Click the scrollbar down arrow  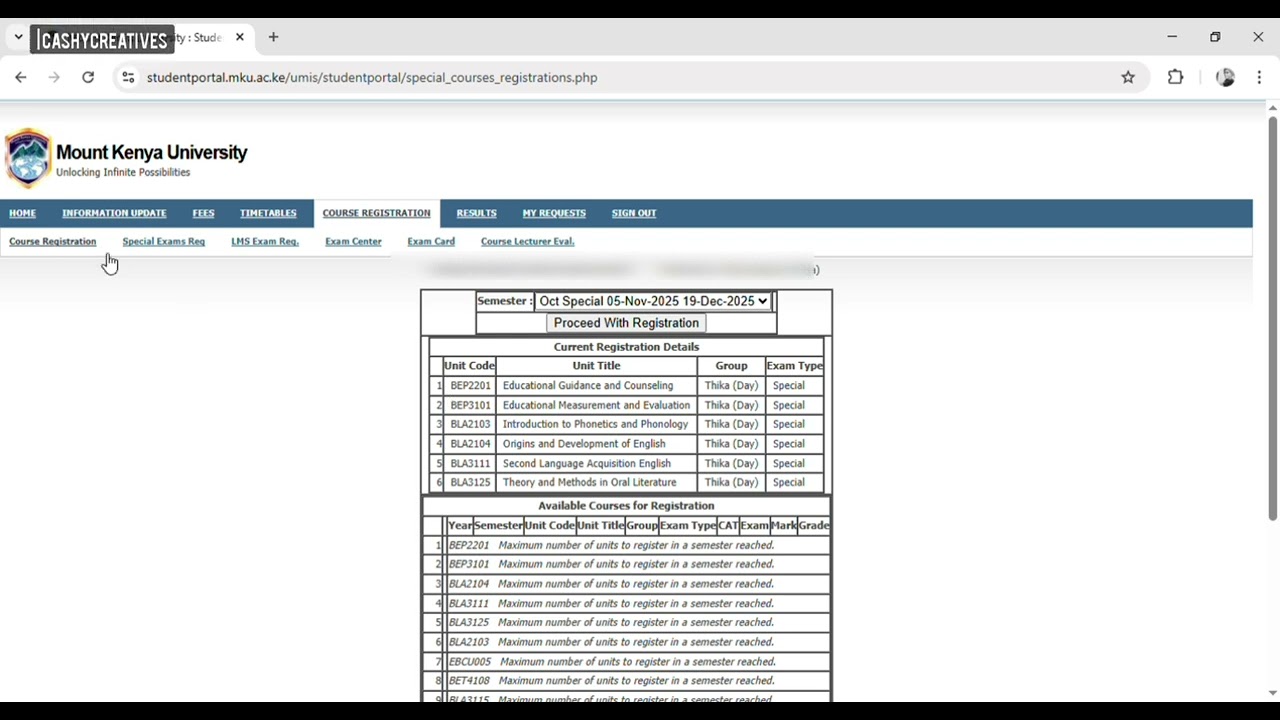1273,692
